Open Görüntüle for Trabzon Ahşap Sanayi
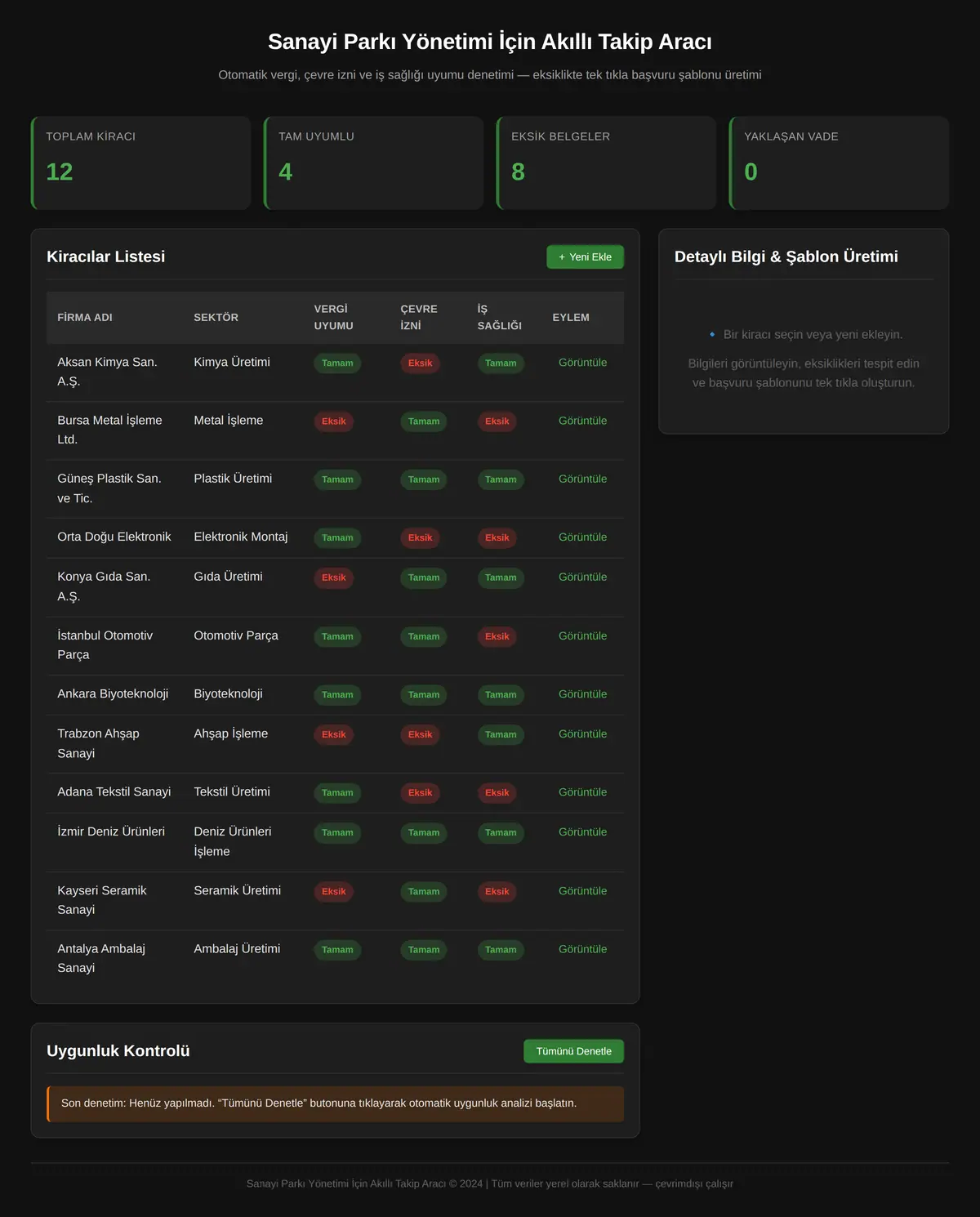 pyautogui.click(x=582, y=733)
